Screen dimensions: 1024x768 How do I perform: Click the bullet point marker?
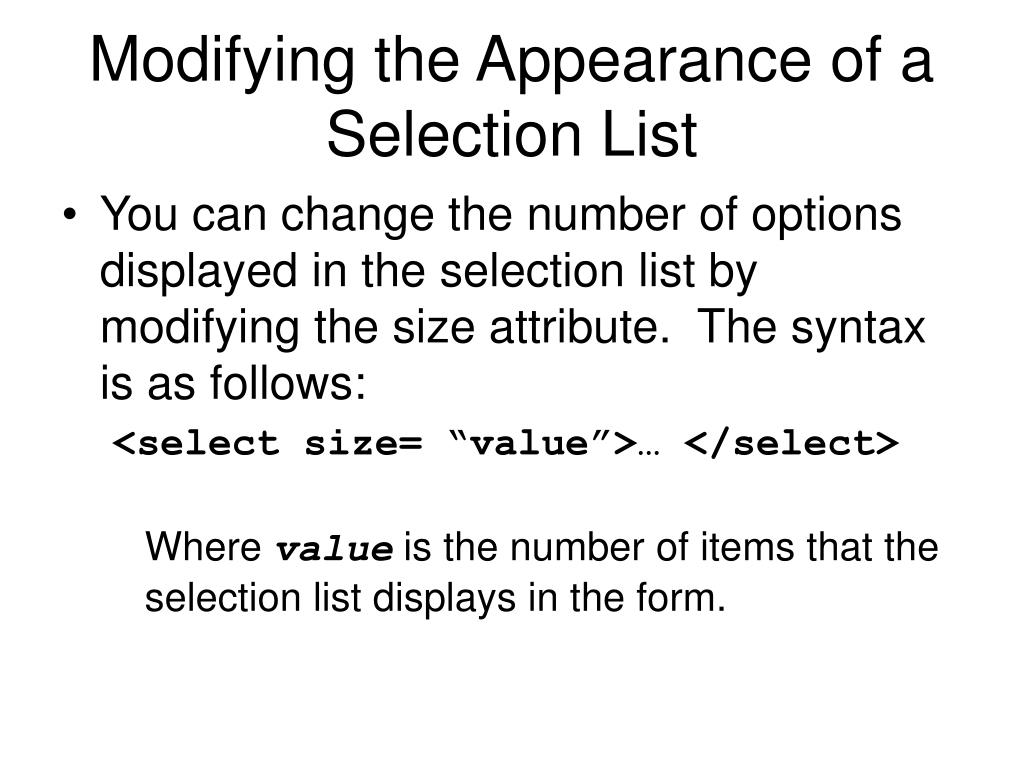point(70,216)
